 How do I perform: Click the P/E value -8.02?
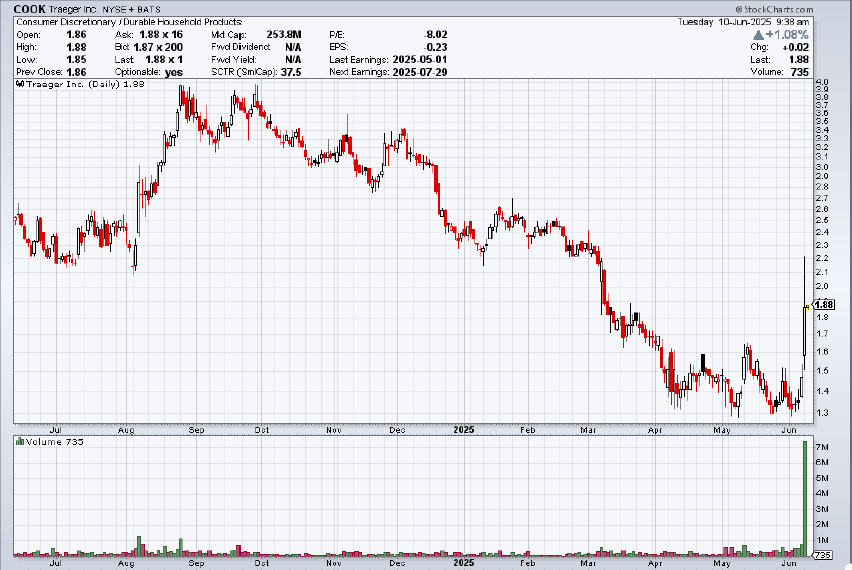436,34
